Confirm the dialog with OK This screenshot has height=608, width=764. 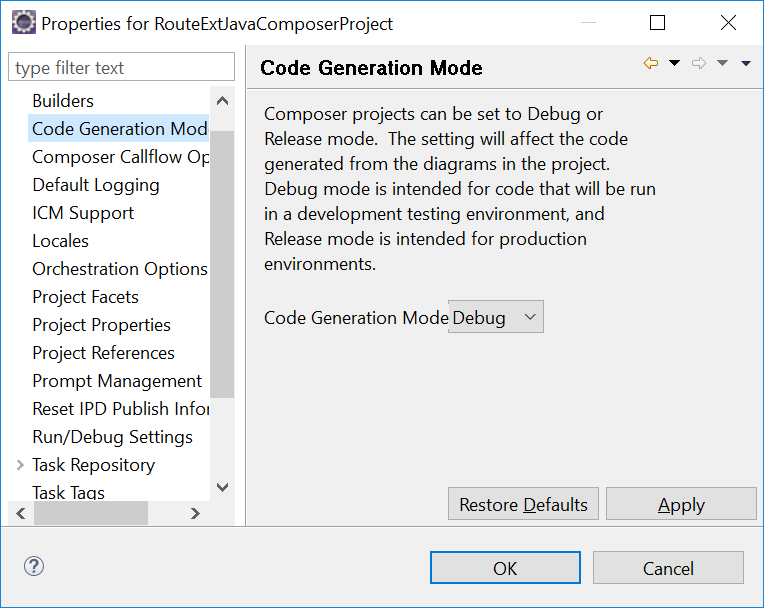tap(505, 568)
